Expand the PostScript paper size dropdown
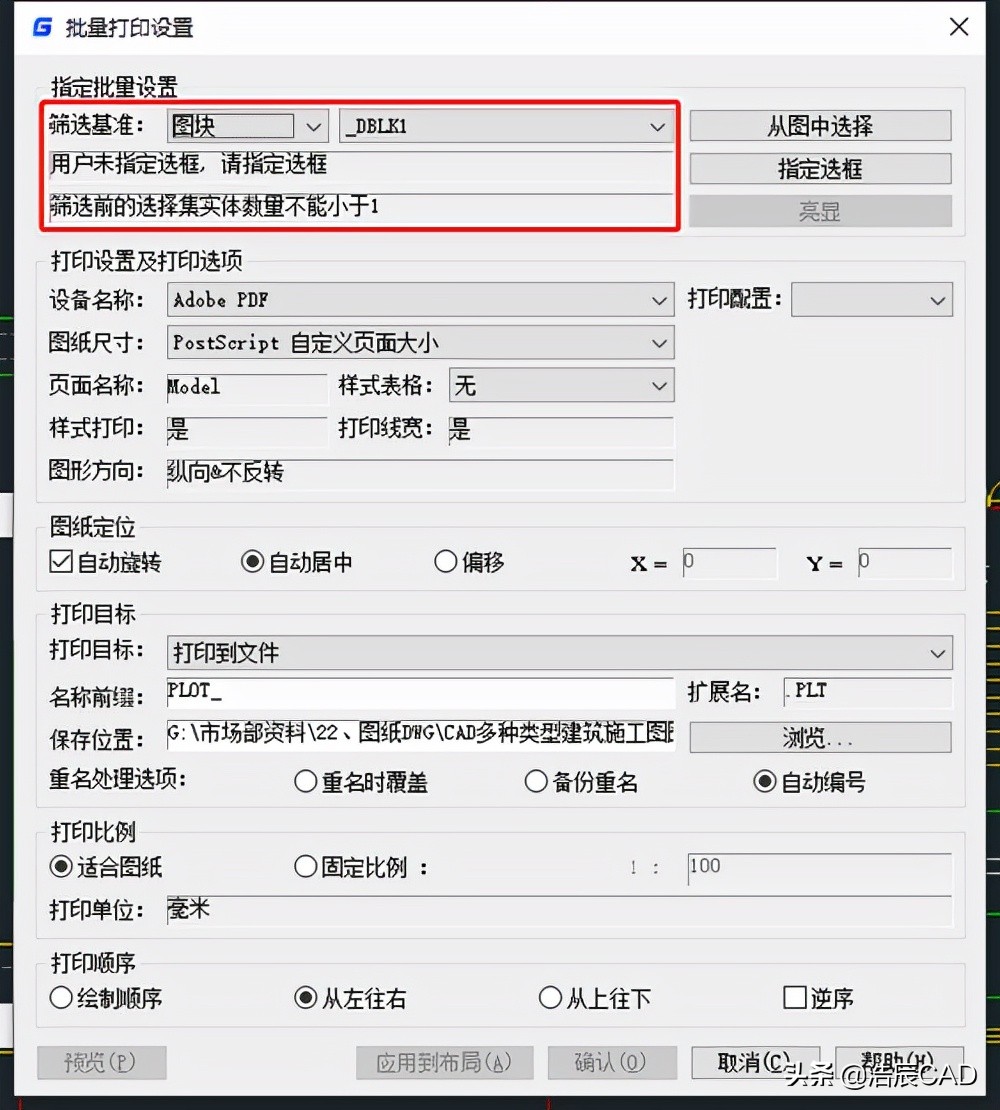 point(658,342)
